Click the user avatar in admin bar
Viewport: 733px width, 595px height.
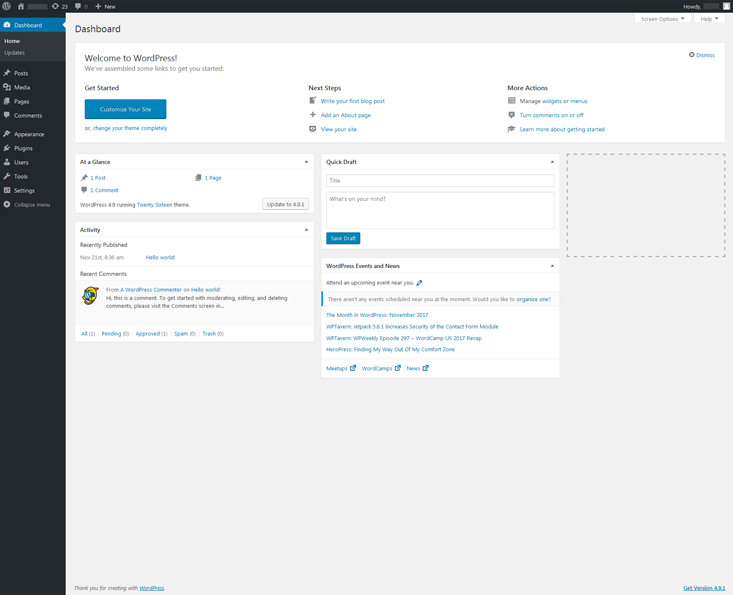726,6
